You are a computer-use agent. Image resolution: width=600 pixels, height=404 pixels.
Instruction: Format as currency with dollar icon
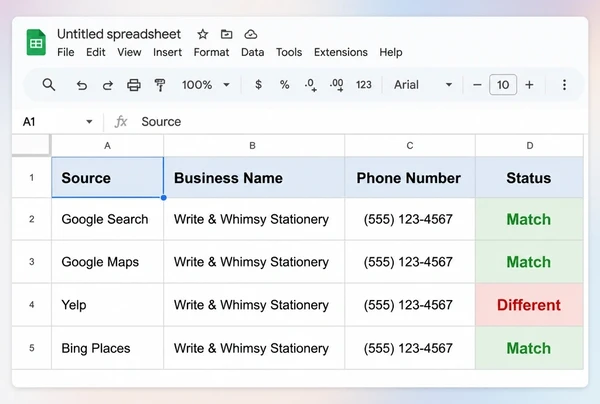259,85
